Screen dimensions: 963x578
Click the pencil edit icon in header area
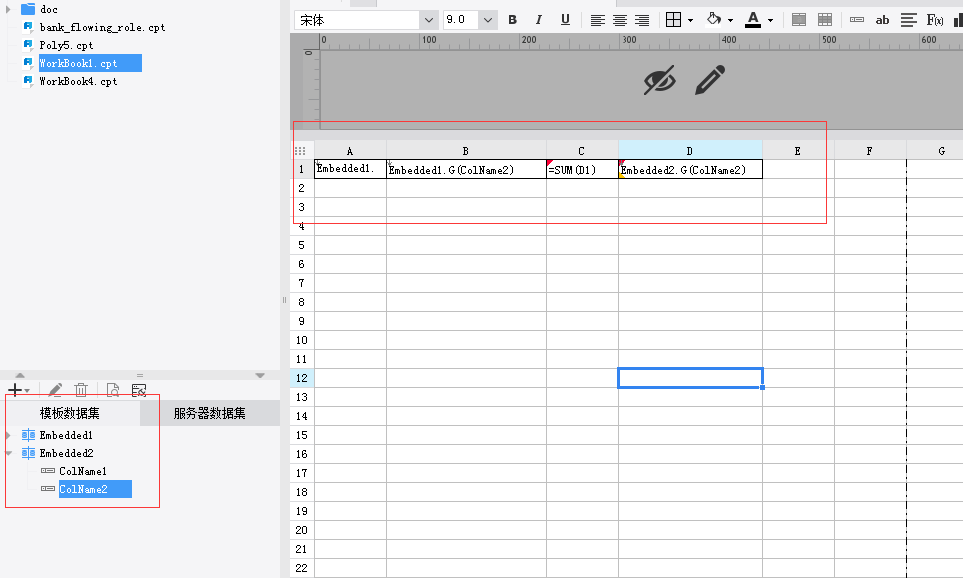pyautogui.click(x=710, y=80)
